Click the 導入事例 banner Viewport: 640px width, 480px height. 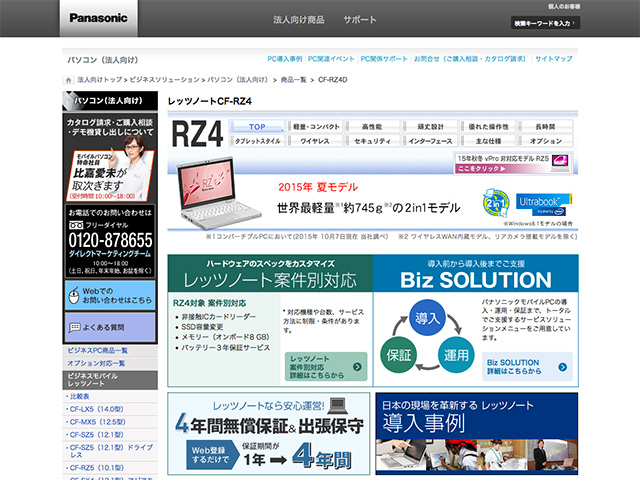476,434
